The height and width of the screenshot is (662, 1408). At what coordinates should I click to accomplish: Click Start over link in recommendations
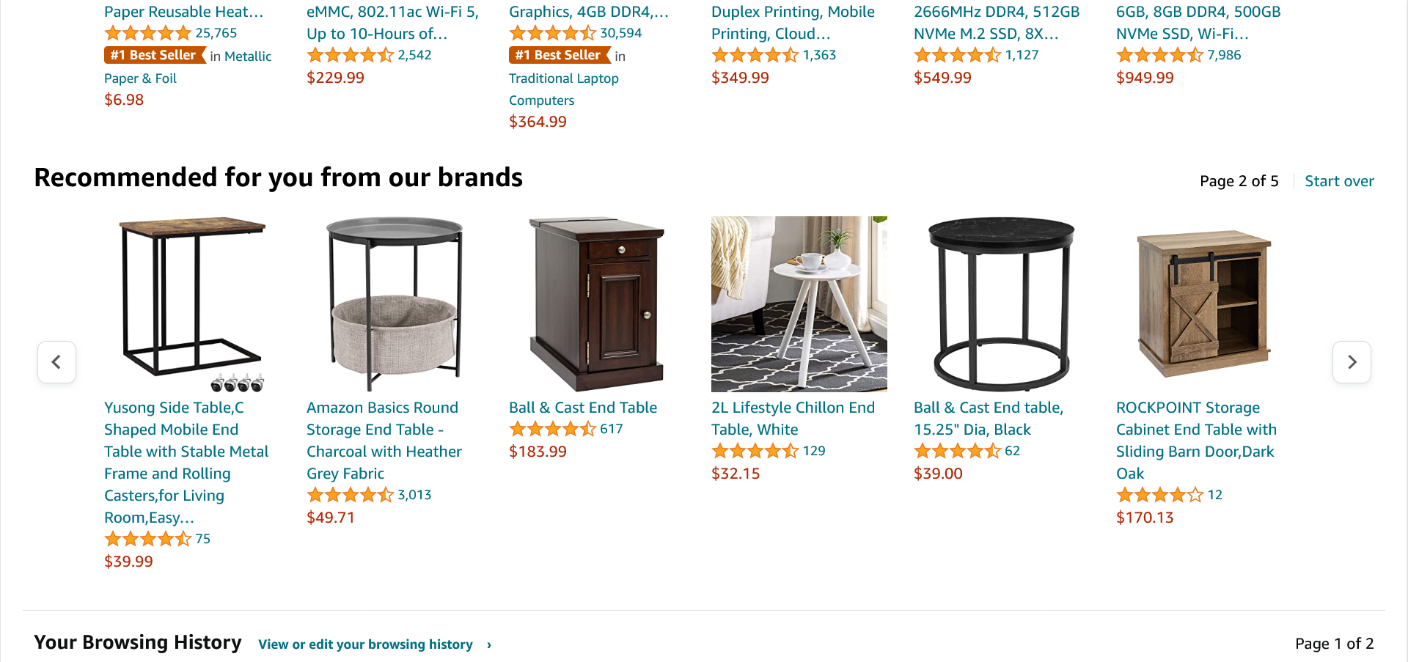[x=1339, y=181]
